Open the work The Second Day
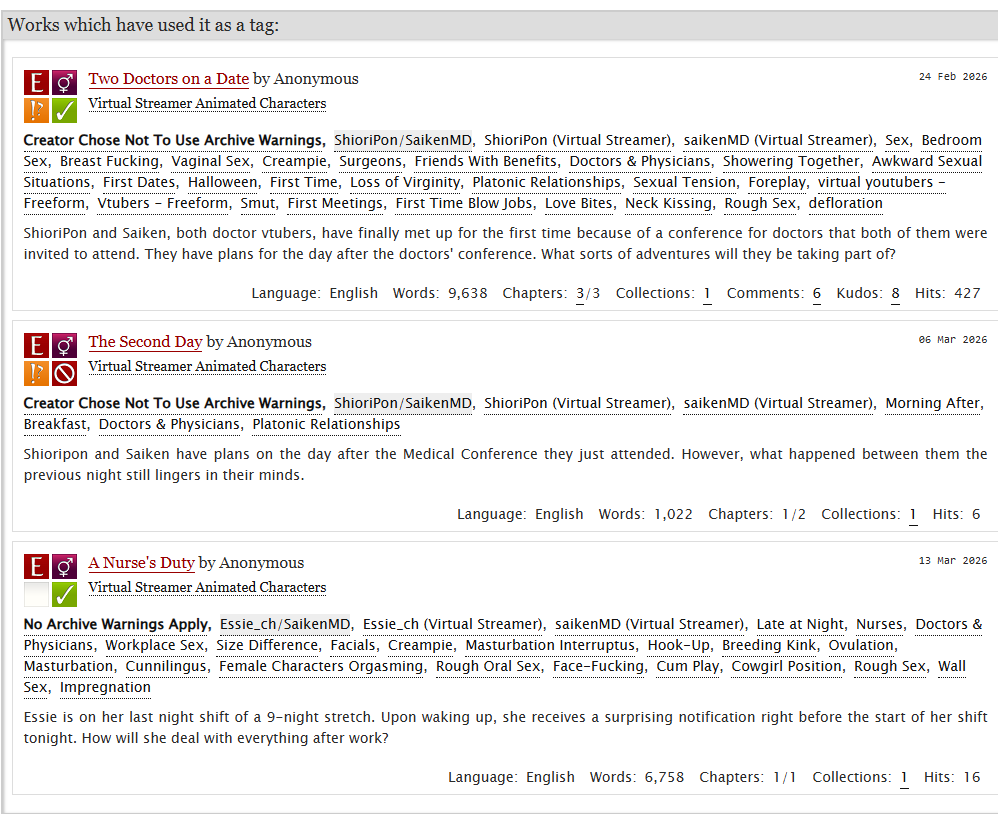Viewport: 998px width, 814px height. point(145,342)
